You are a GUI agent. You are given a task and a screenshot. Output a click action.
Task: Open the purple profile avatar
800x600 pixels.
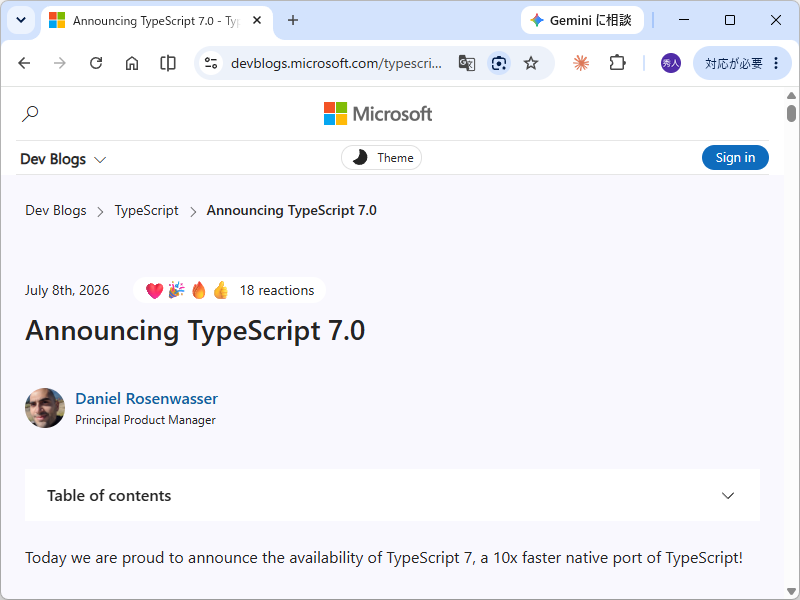click(670, 63)
